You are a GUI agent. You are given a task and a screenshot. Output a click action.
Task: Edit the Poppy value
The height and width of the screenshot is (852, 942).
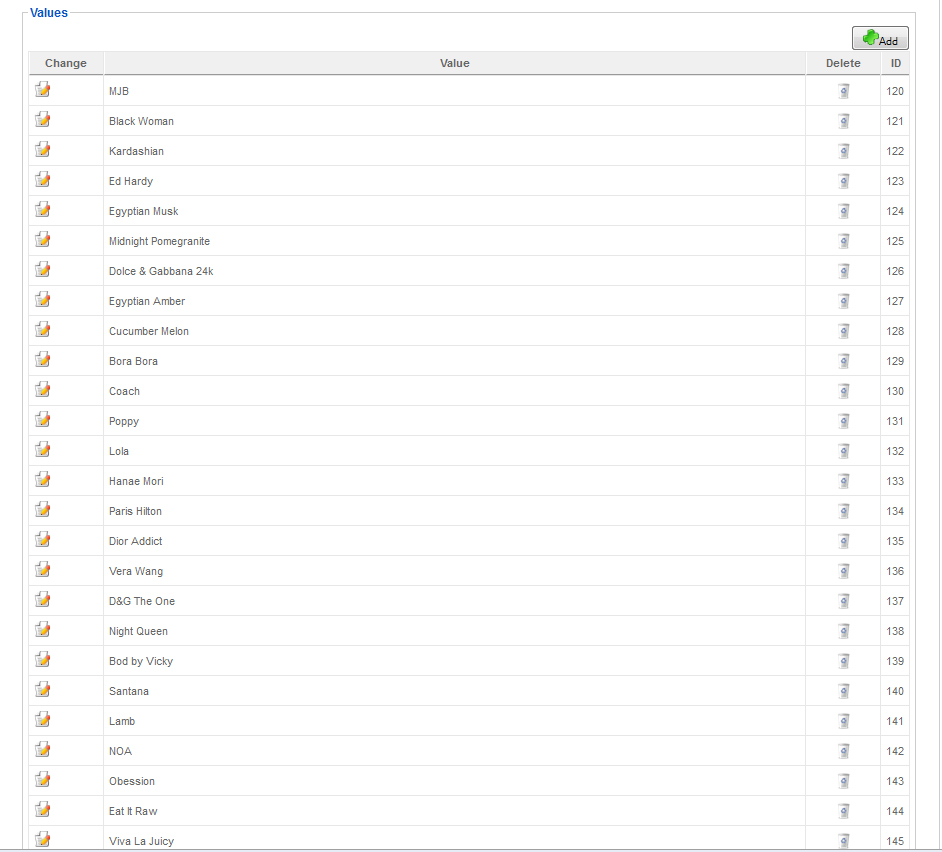(x=43, y=420)
